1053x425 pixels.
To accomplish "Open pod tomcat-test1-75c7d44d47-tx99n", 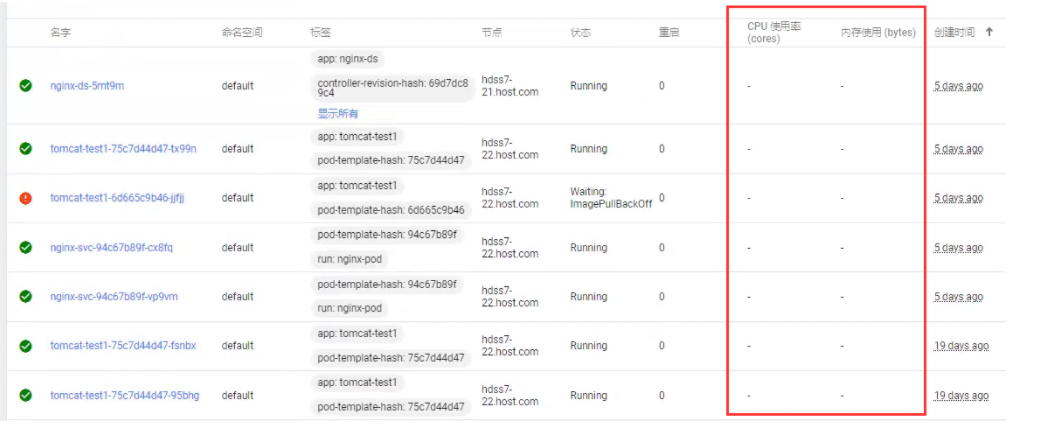I will pos(124,148).
